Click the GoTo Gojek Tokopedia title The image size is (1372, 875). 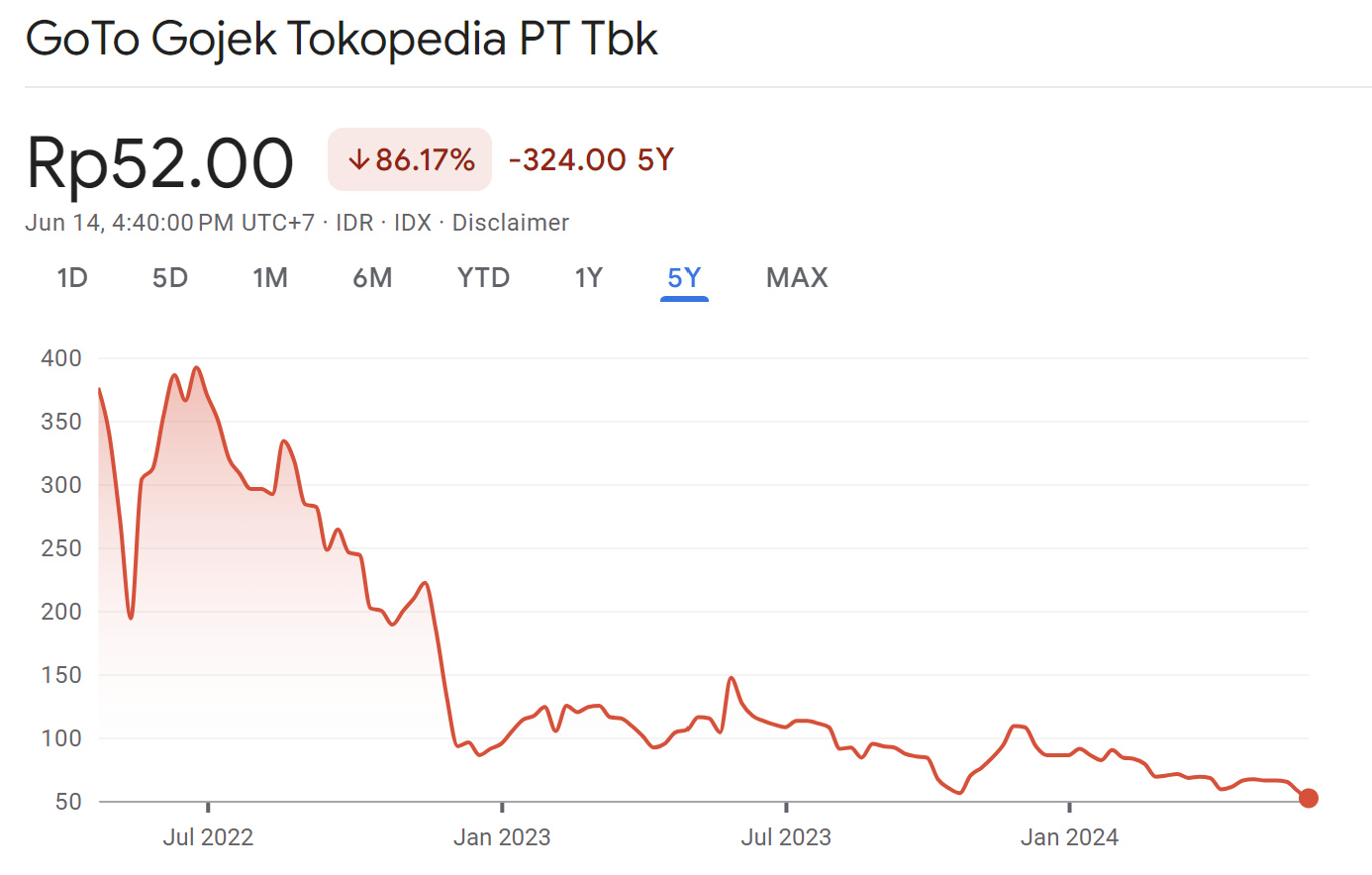[342, 40]
